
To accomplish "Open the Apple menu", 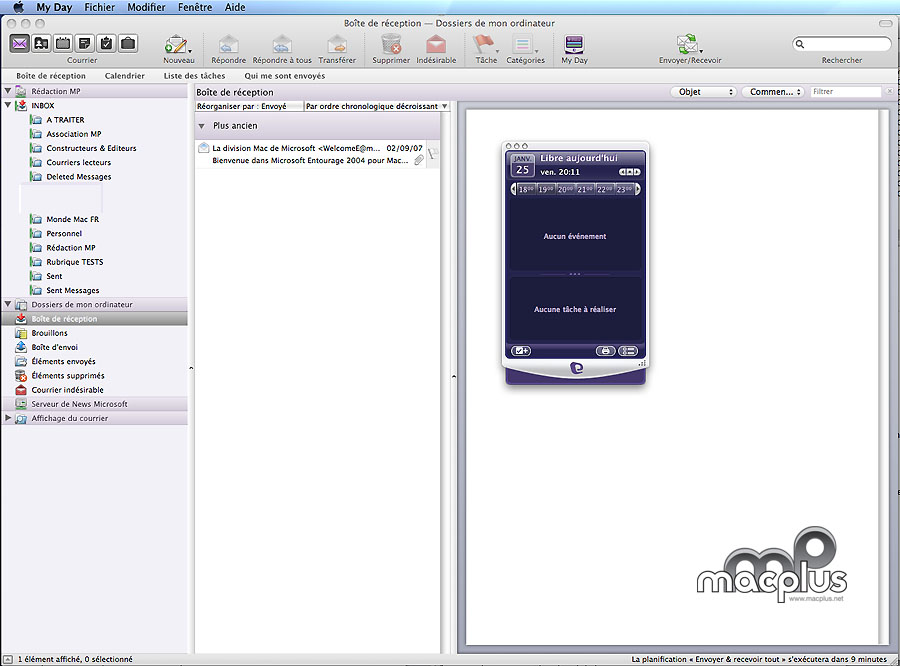I will pyautogui.click(x=18, y=7).
